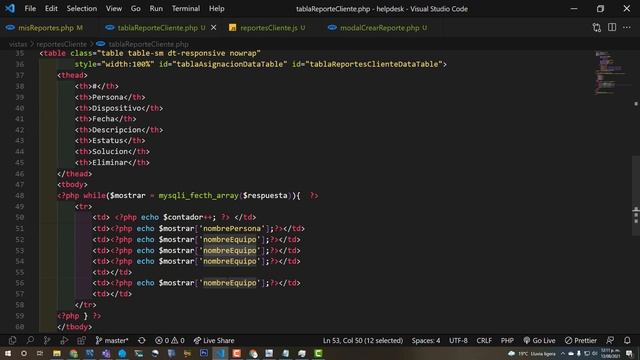Open the Windows Action Center icon
The width and height of the screenshot is (640, 360).
[629, 353]
